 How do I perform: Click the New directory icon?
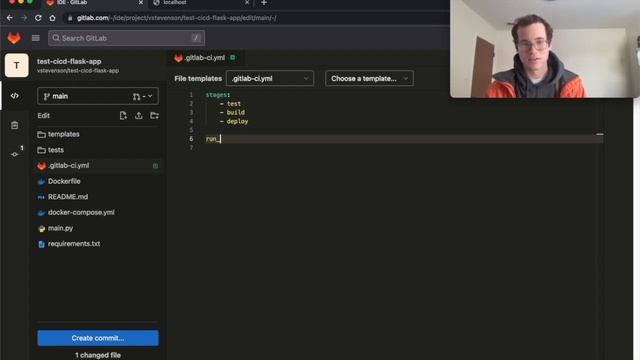tap(154, 116)
